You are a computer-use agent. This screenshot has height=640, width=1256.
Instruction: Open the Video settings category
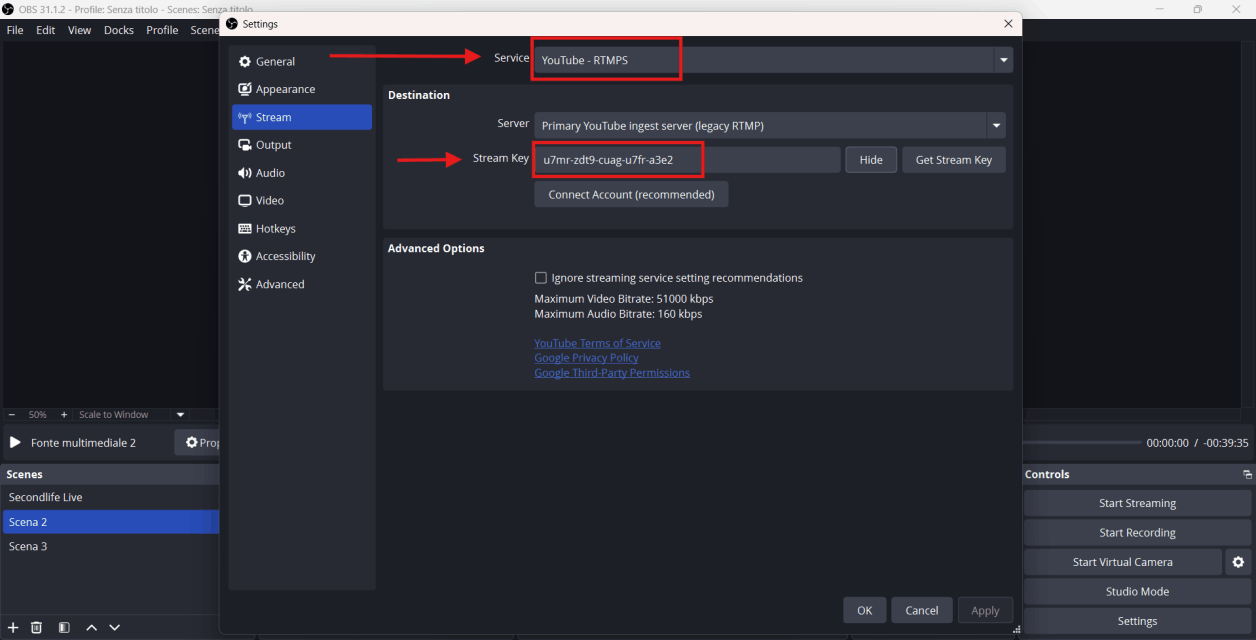click(x=301, y=201)
